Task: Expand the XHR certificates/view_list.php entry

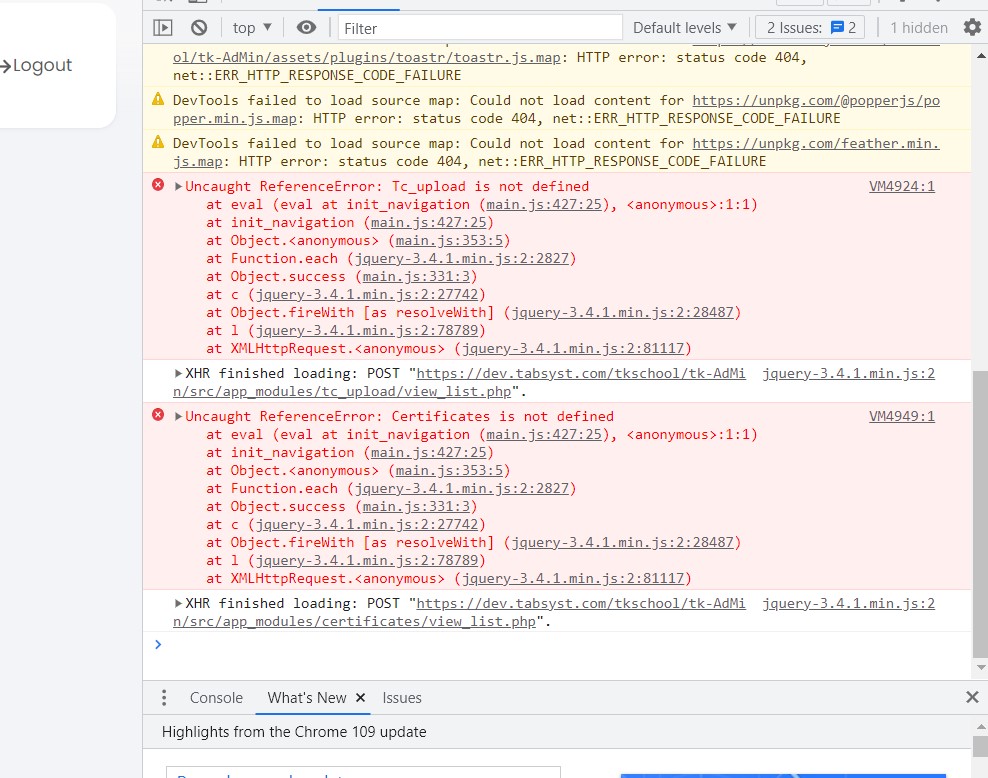Action: 178,603
